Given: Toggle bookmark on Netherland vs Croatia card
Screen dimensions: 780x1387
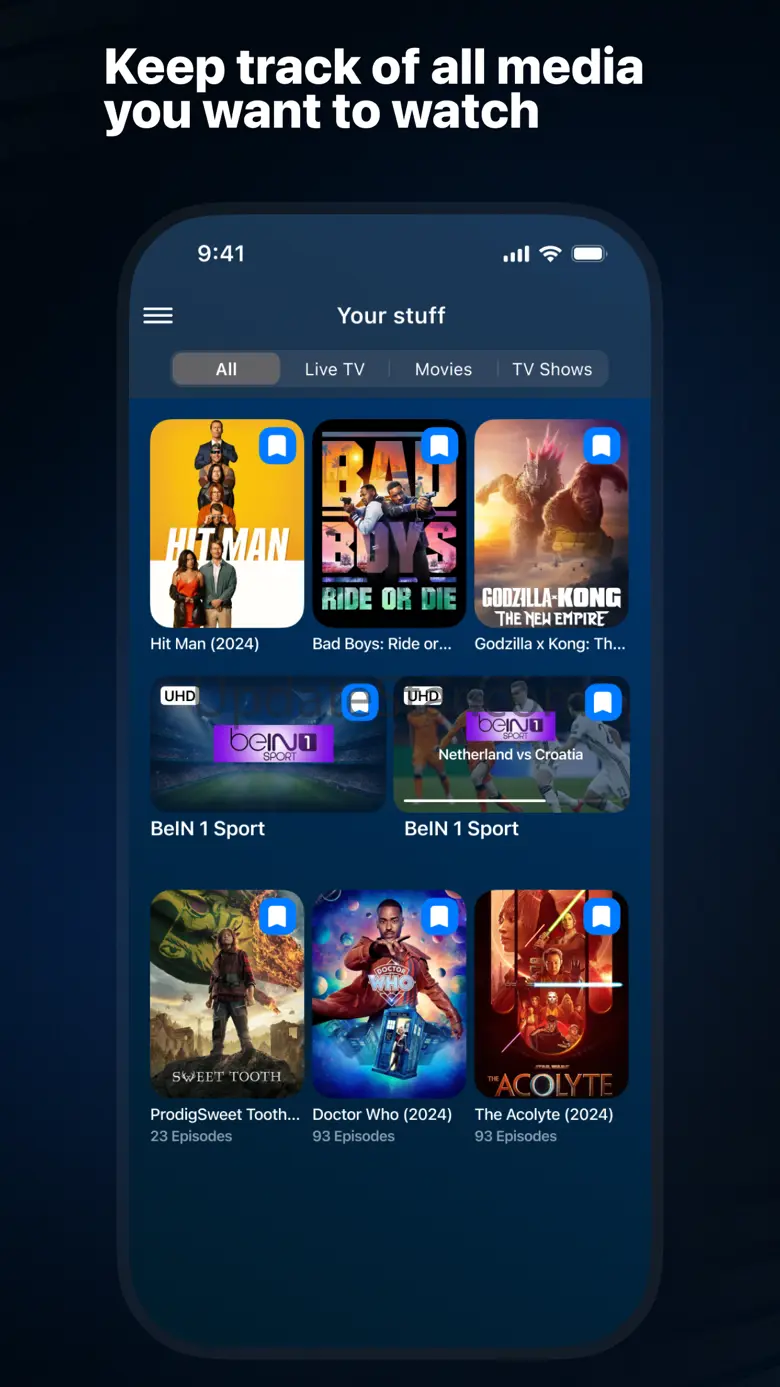Looking at the screenshot, I should click(x=603, y=703).
